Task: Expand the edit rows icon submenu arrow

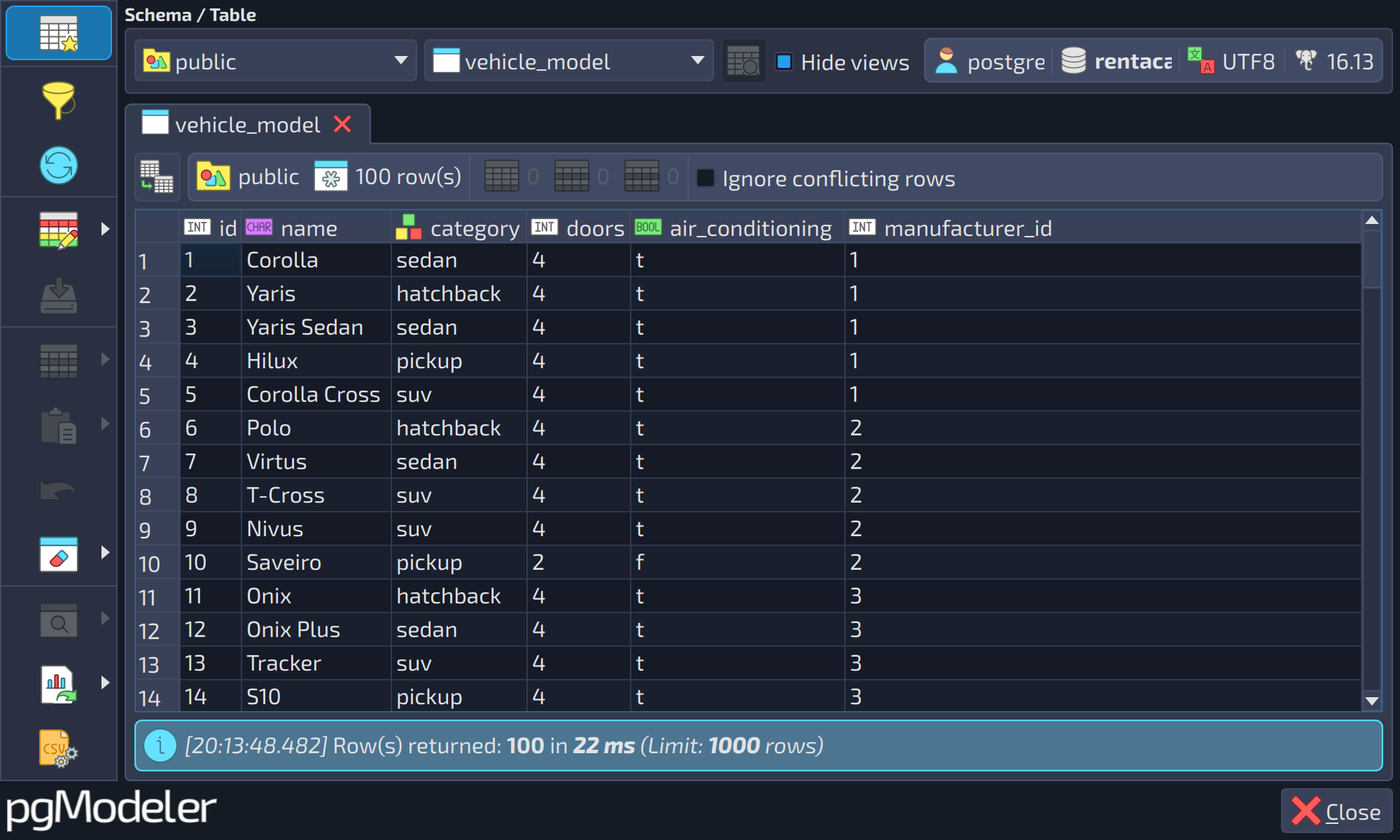Action: click(105, 229)
